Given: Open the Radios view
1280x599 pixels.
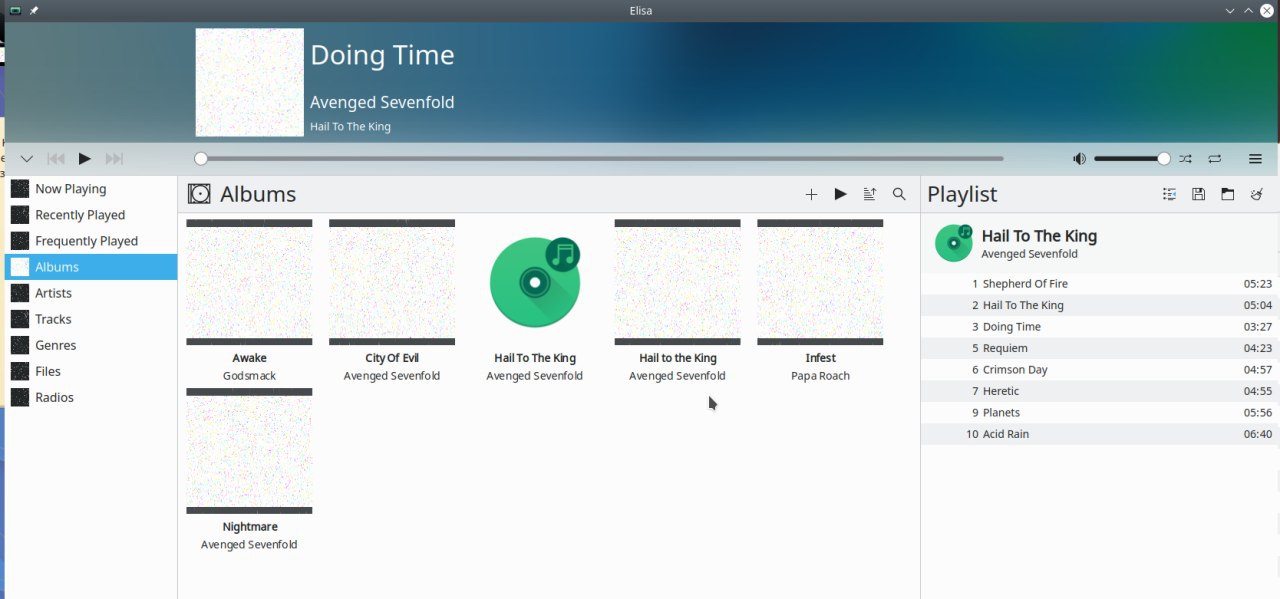Looking at the screenshot, I should click(x=91, y=397).
